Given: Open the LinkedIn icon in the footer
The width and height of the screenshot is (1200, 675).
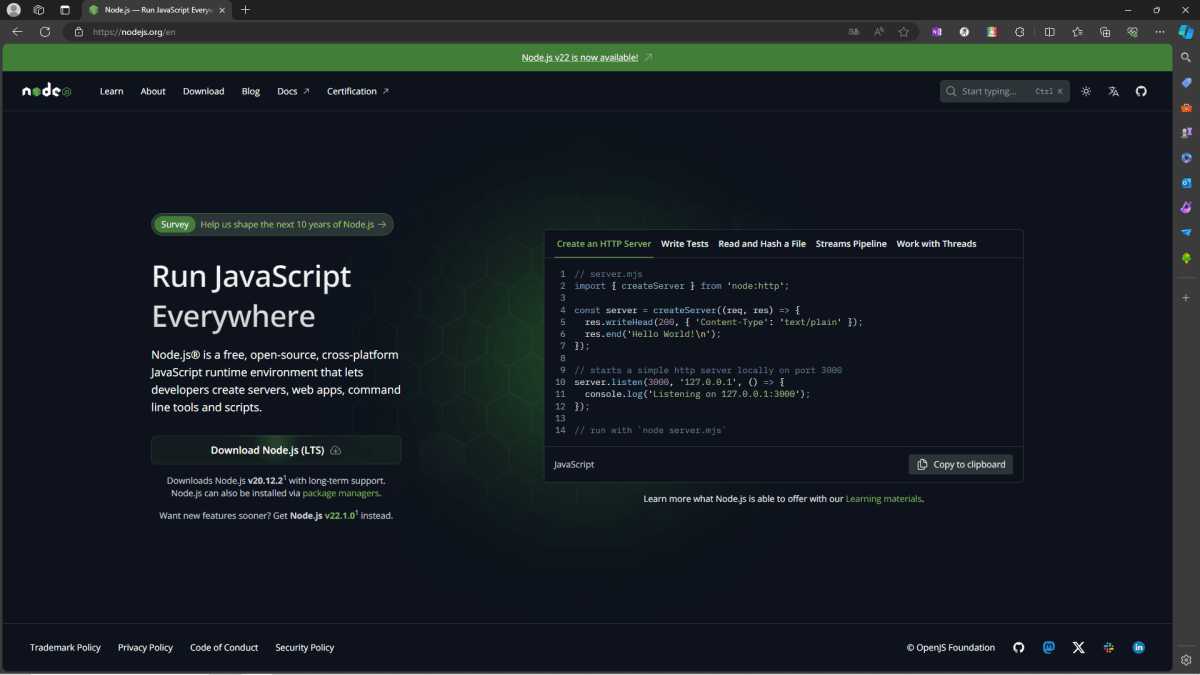Looking at the screenshot, I should [x=1138, y=648].
